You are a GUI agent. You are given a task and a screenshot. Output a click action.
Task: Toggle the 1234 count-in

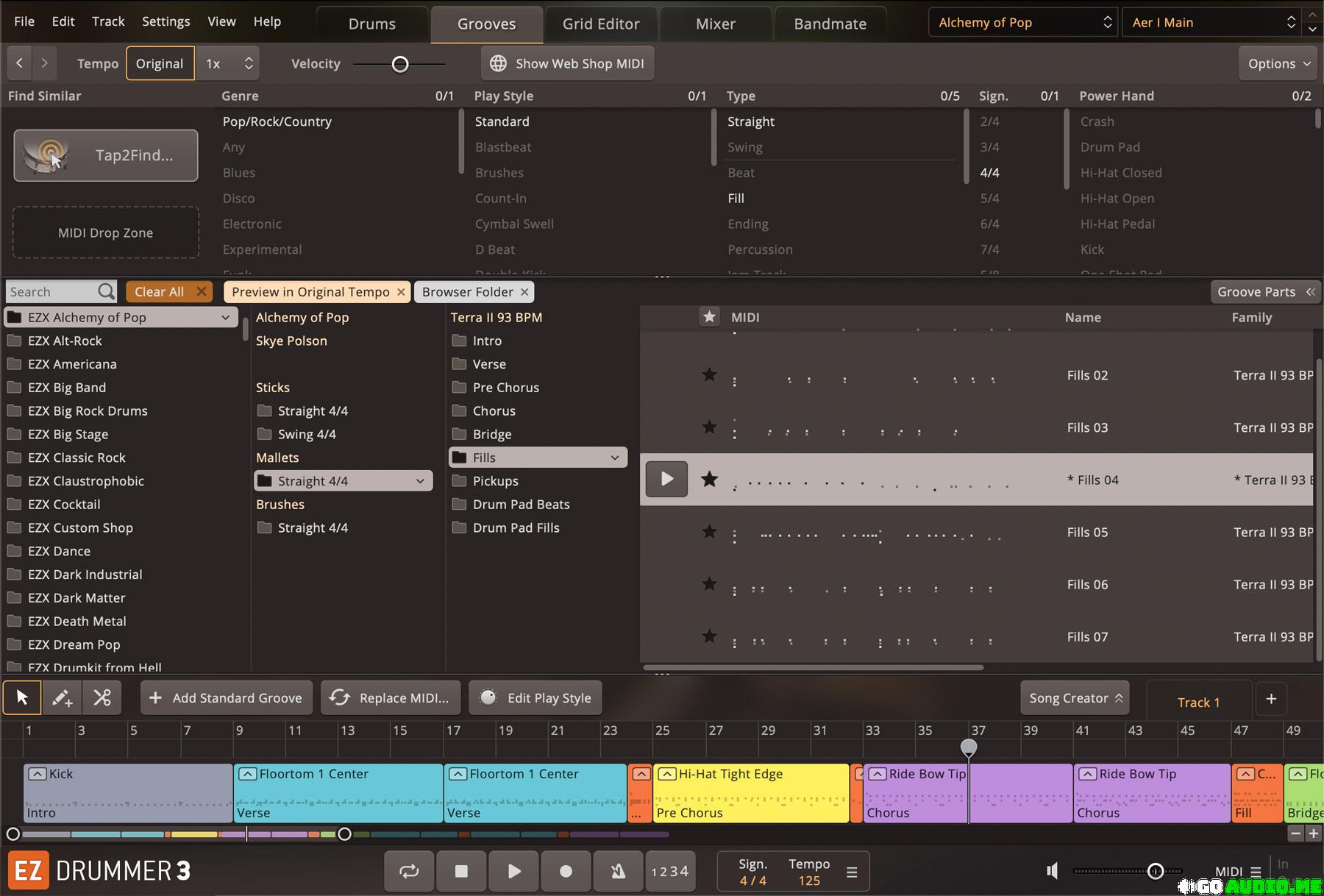[669, 871]
